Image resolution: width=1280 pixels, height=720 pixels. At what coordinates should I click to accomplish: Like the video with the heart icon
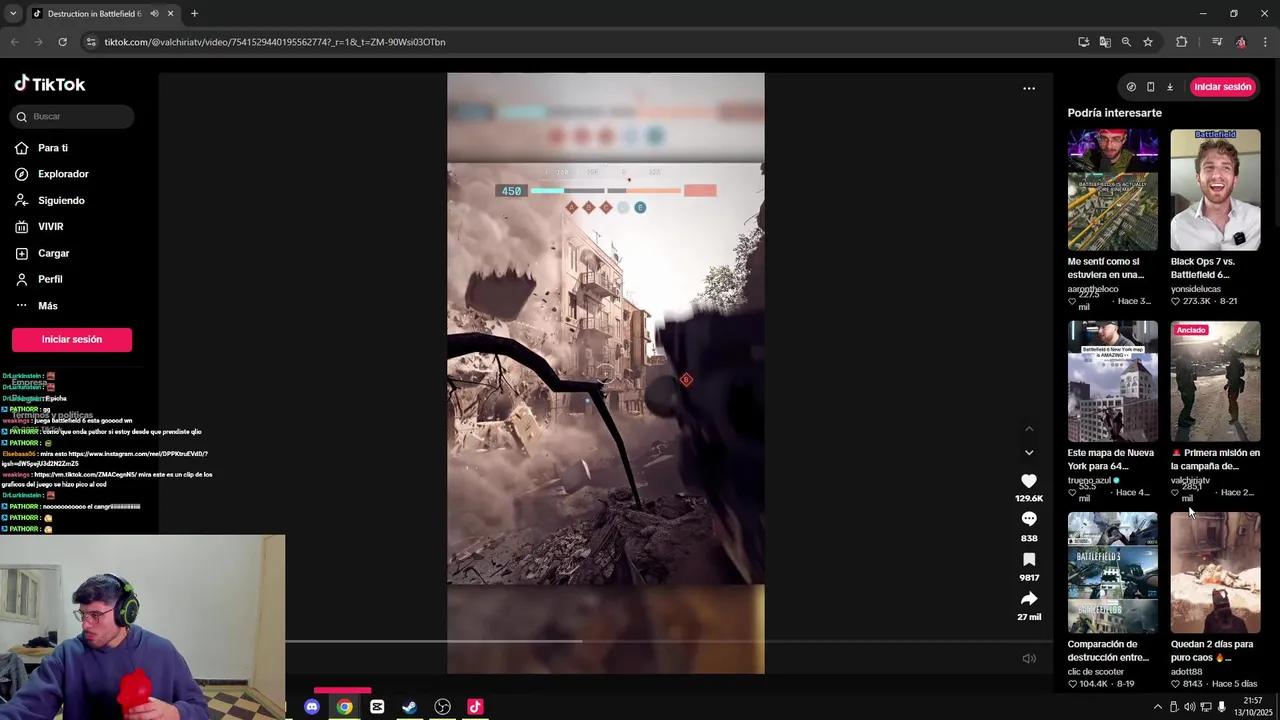(1029, 480)
